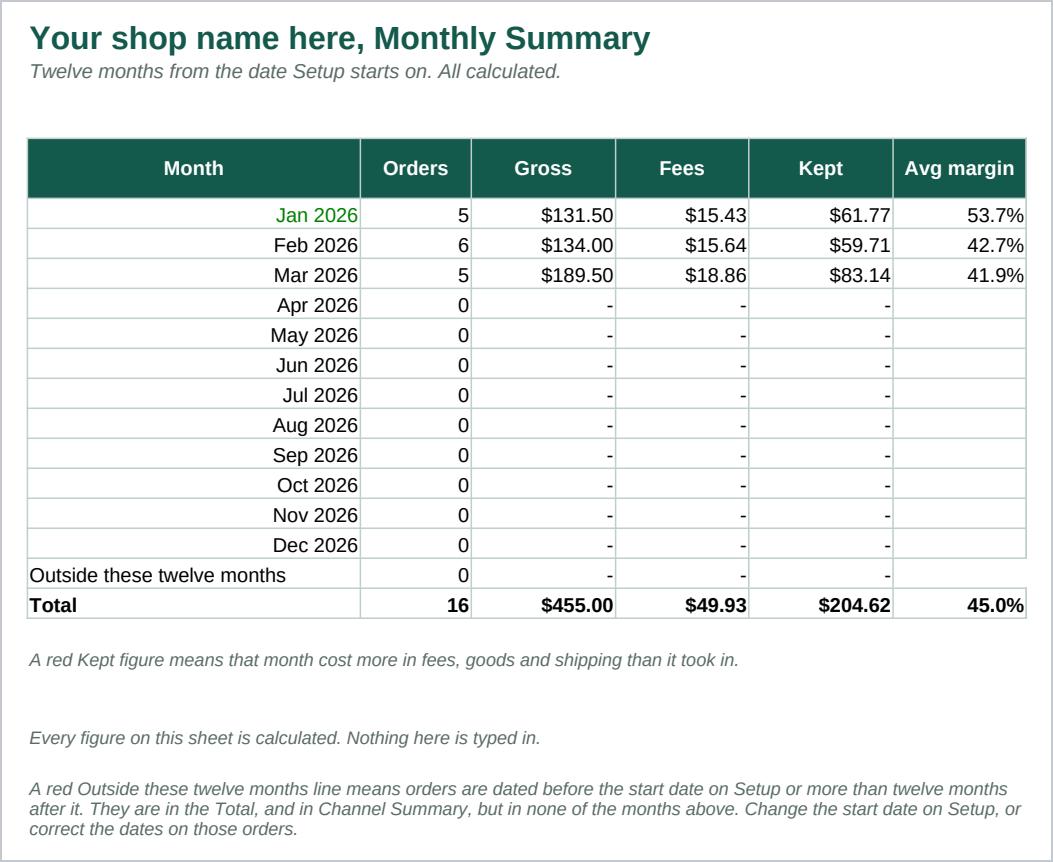Click the Gross column header

click(x=543, y=169)
